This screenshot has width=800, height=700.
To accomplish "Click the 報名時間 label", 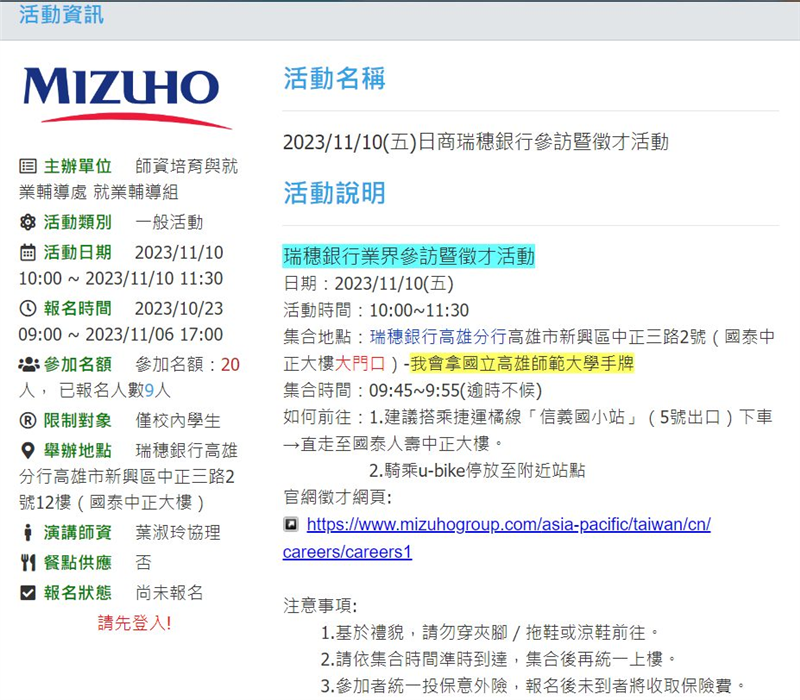I will pyautogui.click(x=78, y=308).
